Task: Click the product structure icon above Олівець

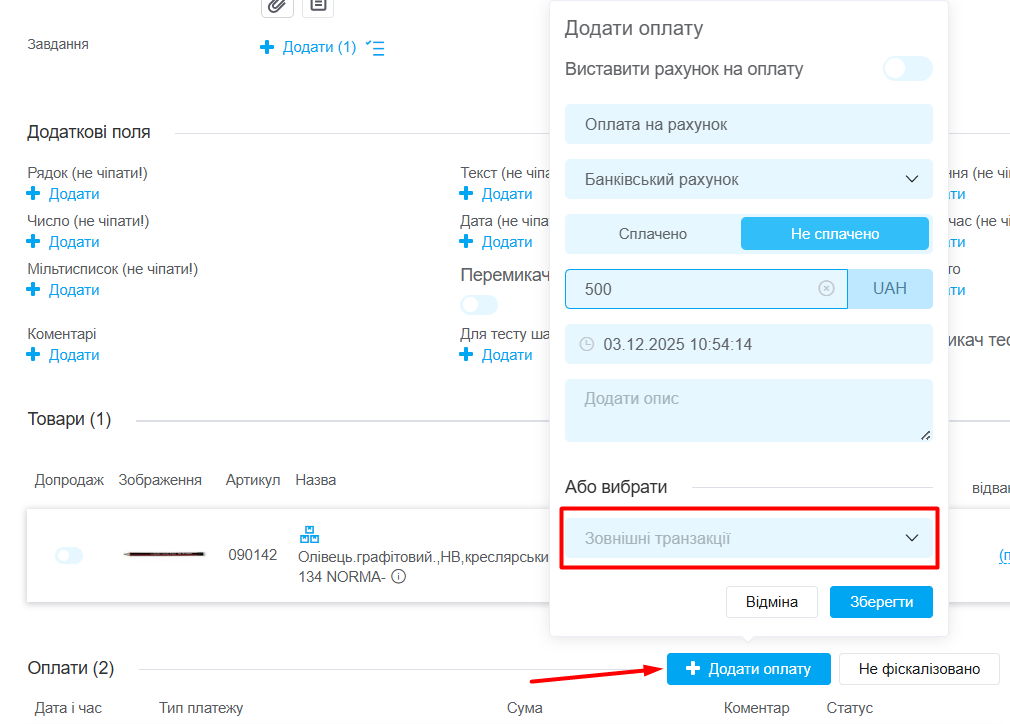Action: [x=309, y=535]
